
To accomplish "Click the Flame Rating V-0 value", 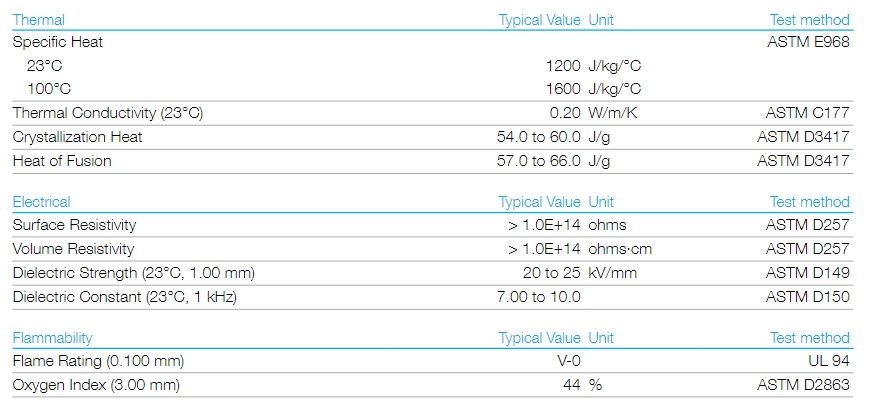I will [x=568, y=361].
